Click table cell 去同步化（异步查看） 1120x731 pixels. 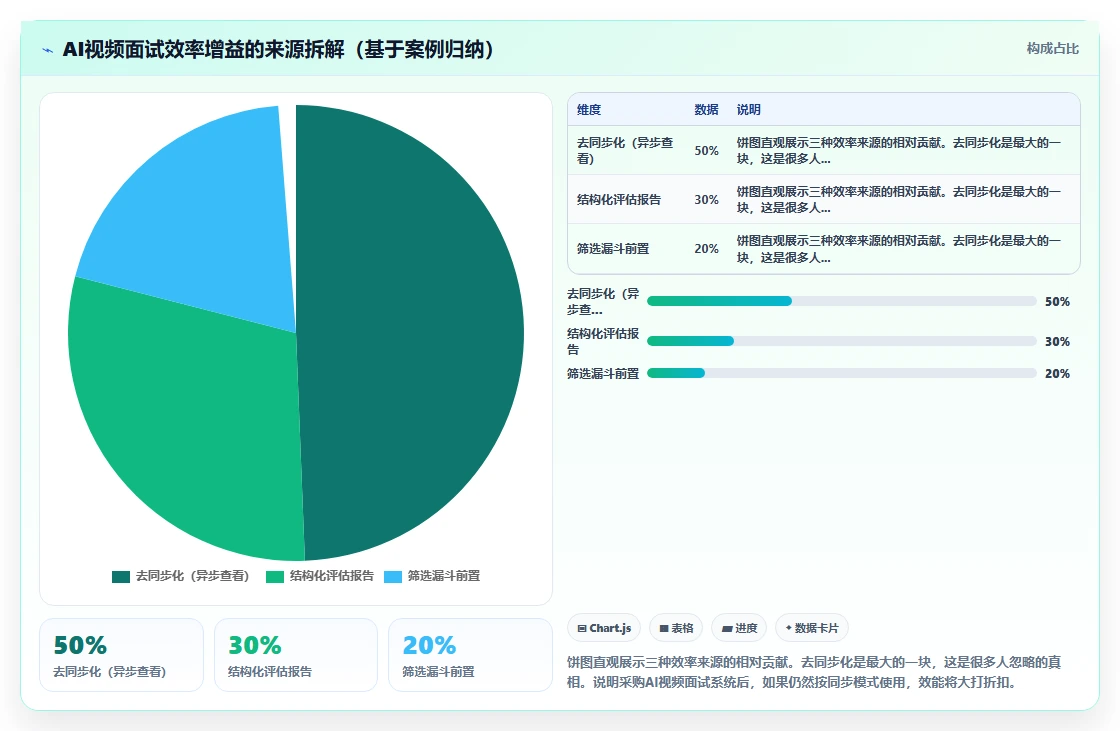[x=626, y=151]
